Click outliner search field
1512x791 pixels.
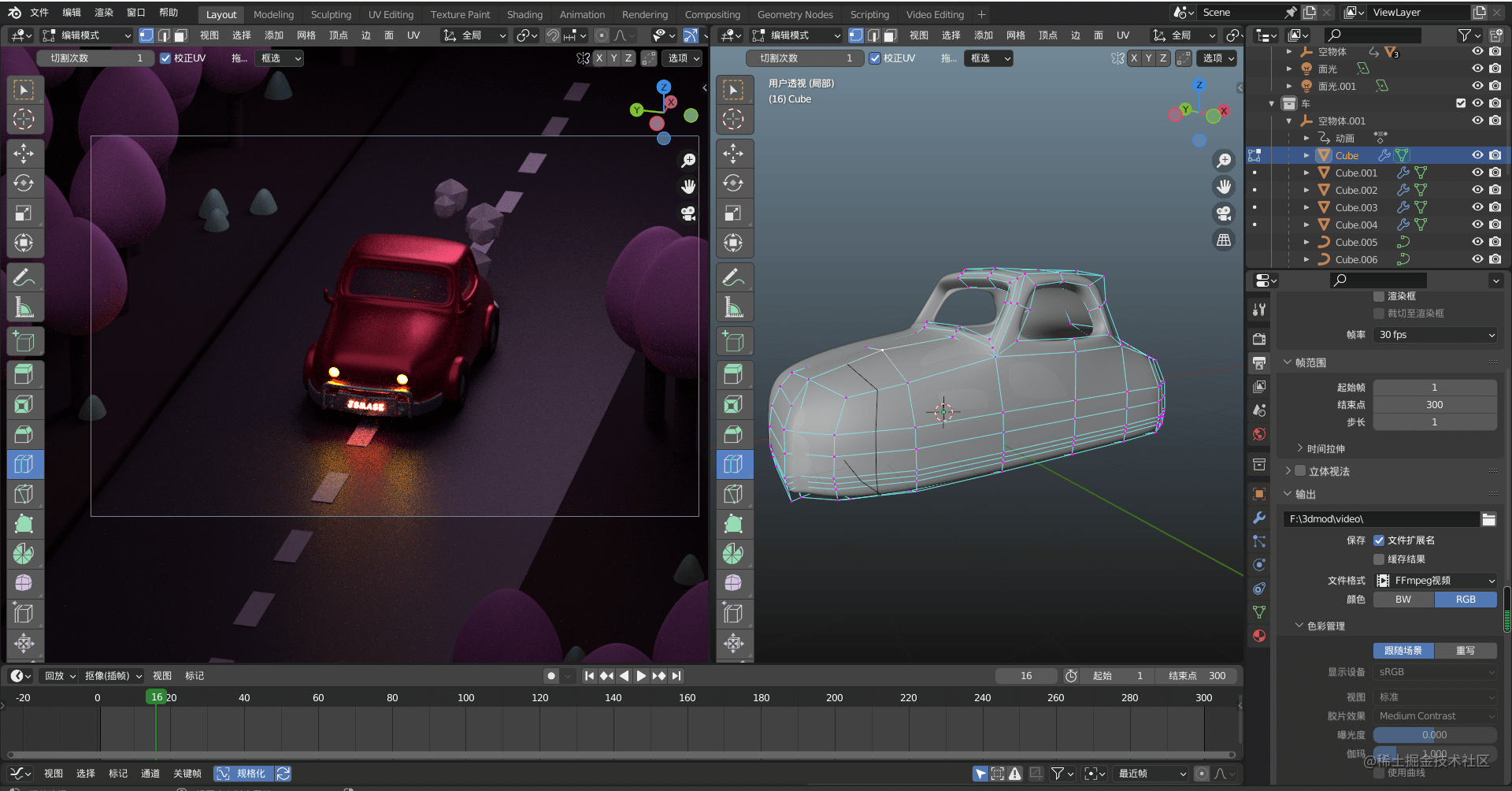pyautogui.click(x=1373, y=35)
